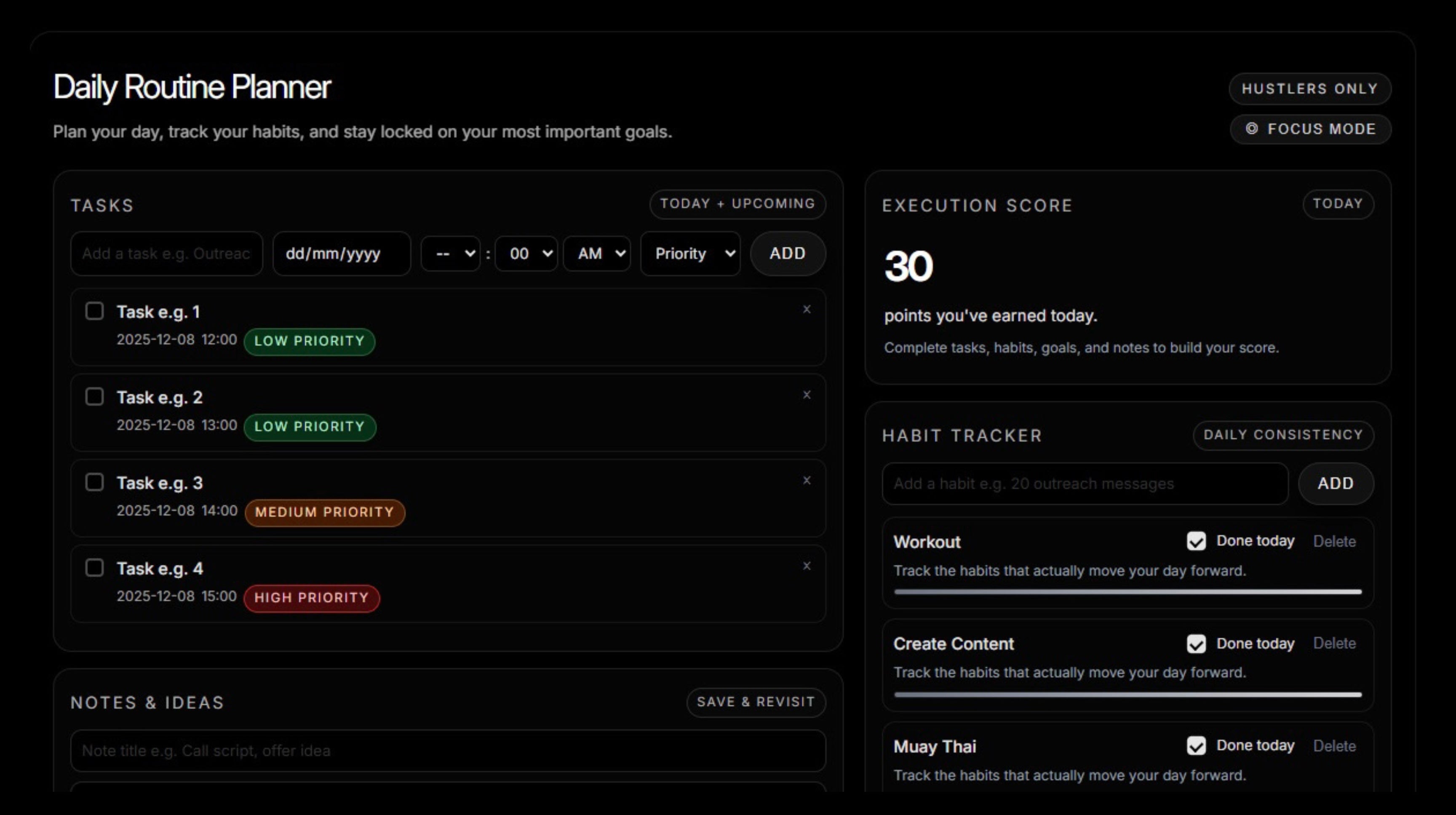Open the Priority dropdown
The image size is (1456, 815).
(x=691, y=253)
